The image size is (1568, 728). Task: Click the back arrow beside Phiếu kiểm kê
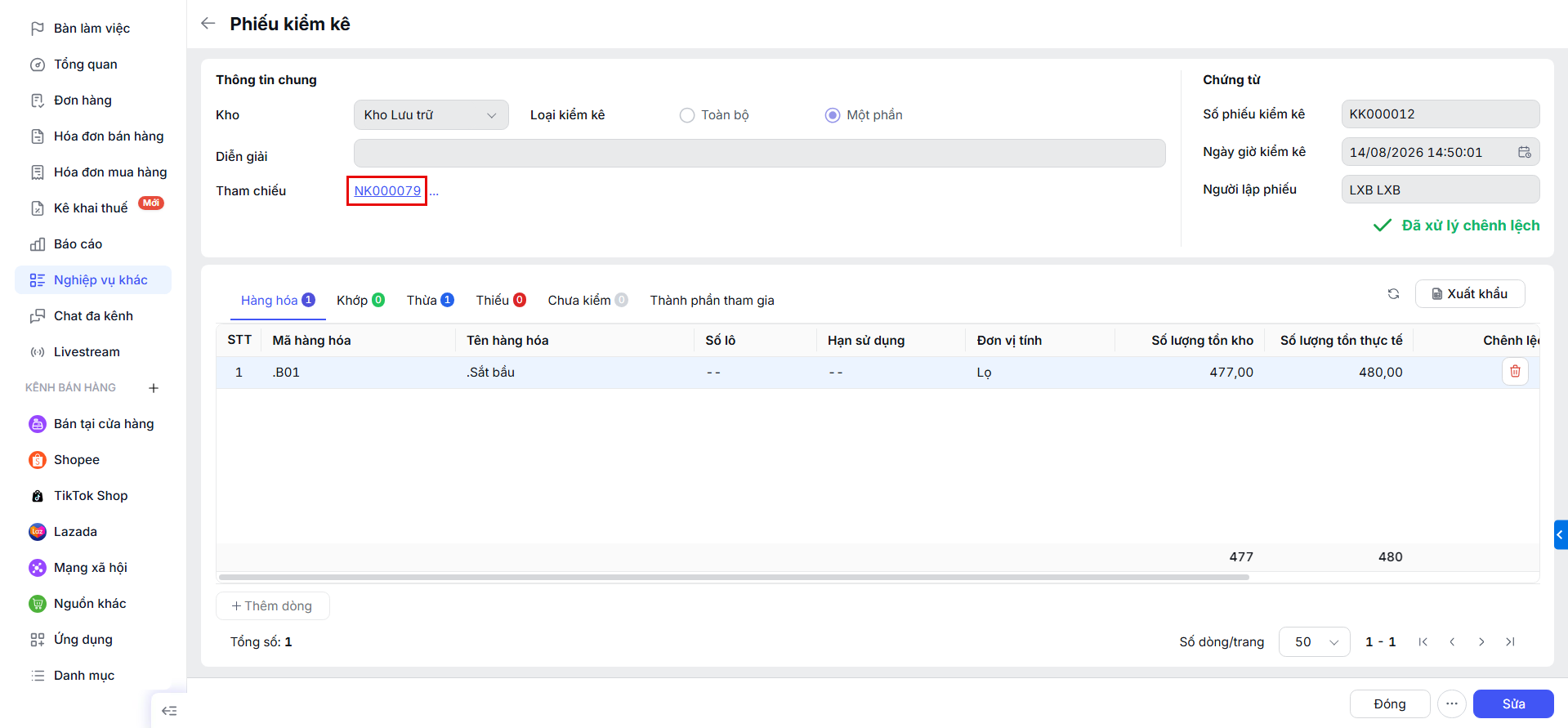208,24
